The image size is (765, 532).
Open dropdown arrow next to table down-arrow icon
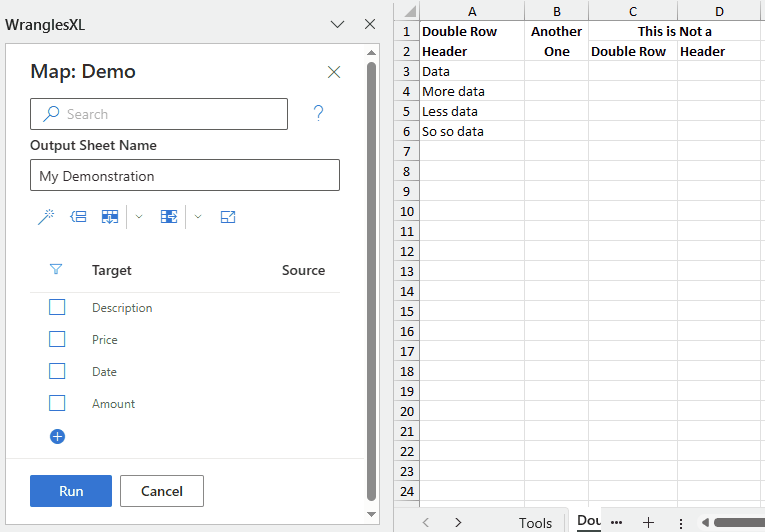(x=139, y=217)
